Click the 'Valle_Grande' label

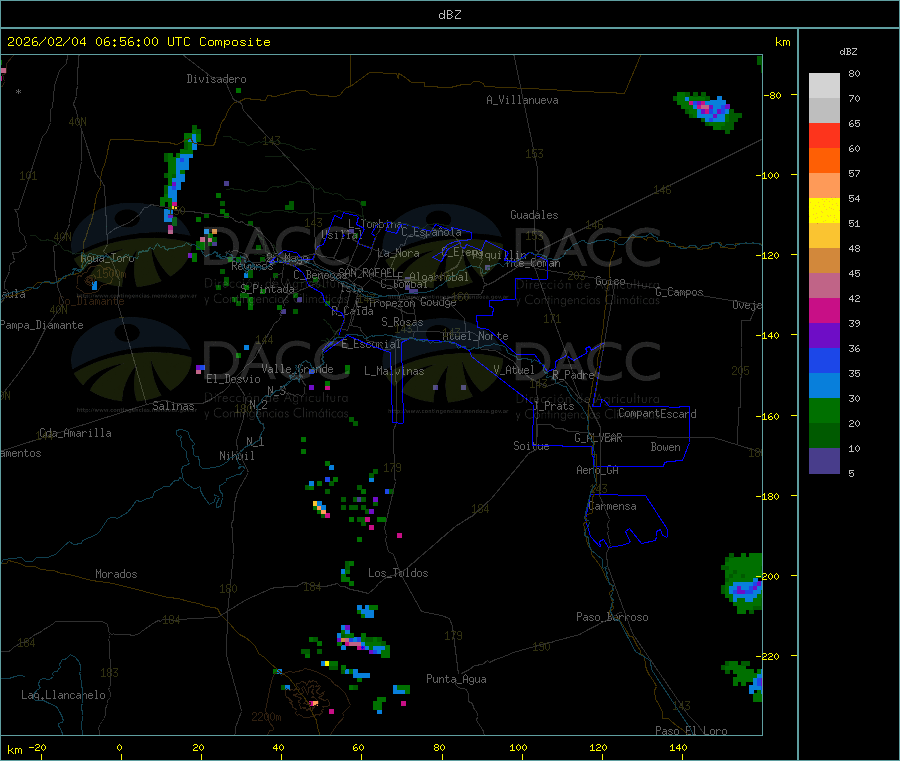coord(297,369)
